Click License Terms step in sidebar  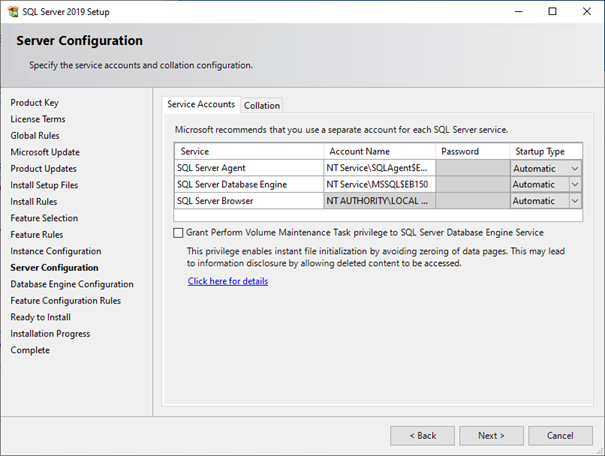(38, 119)
